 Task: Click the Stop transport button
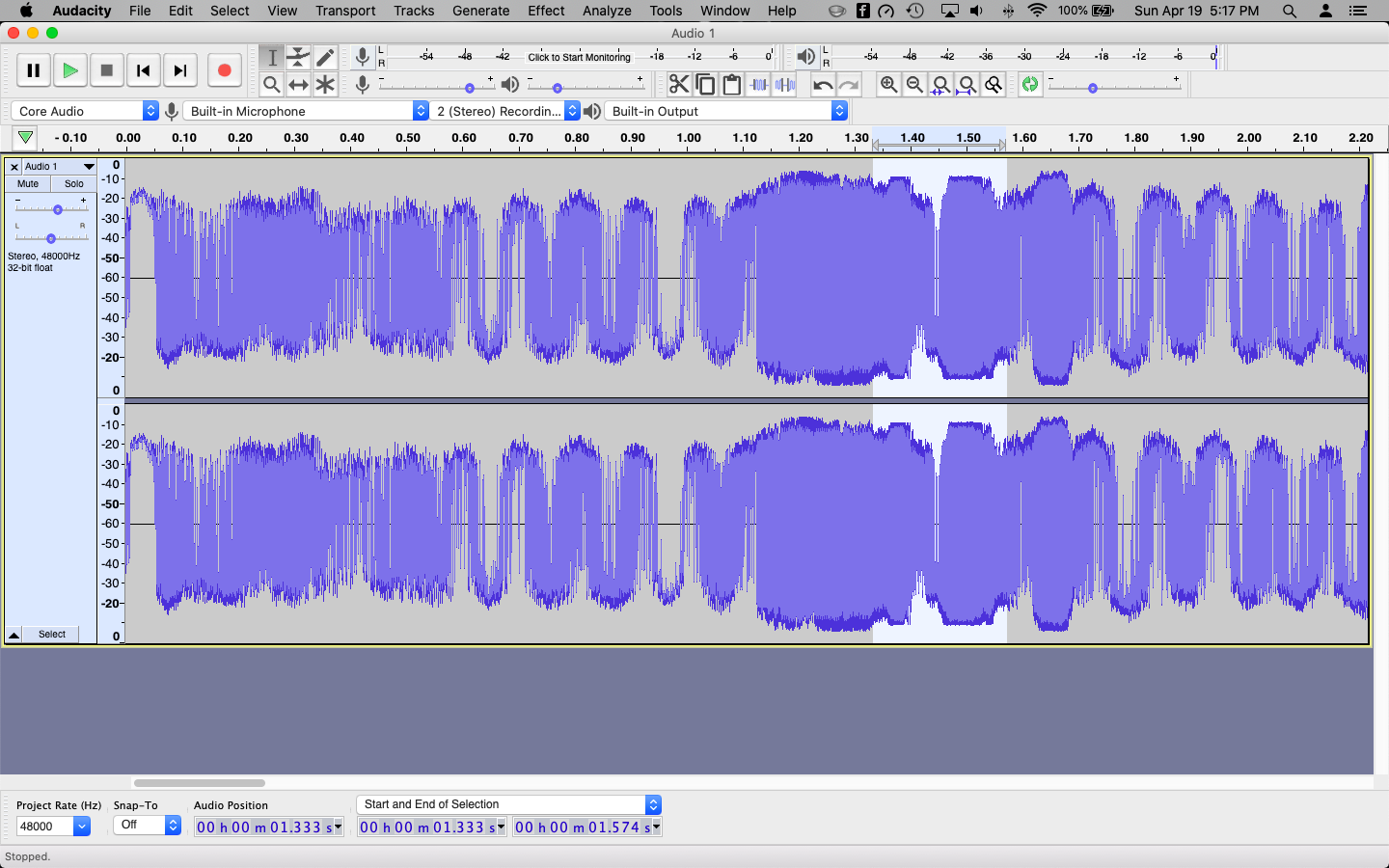(x=107, y=70)
